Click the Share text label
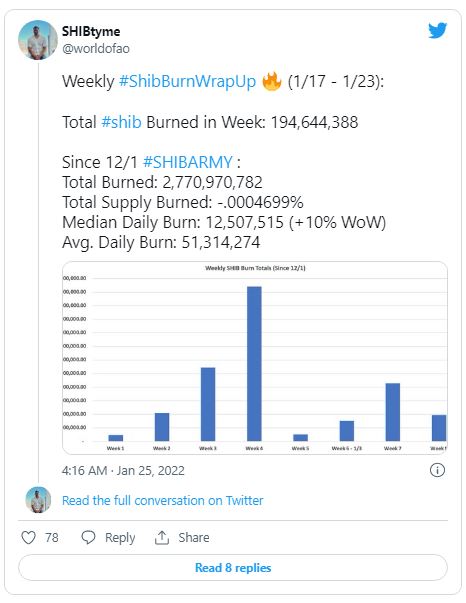Viewport: 466px width, 603px height. (x=194, y=537)
